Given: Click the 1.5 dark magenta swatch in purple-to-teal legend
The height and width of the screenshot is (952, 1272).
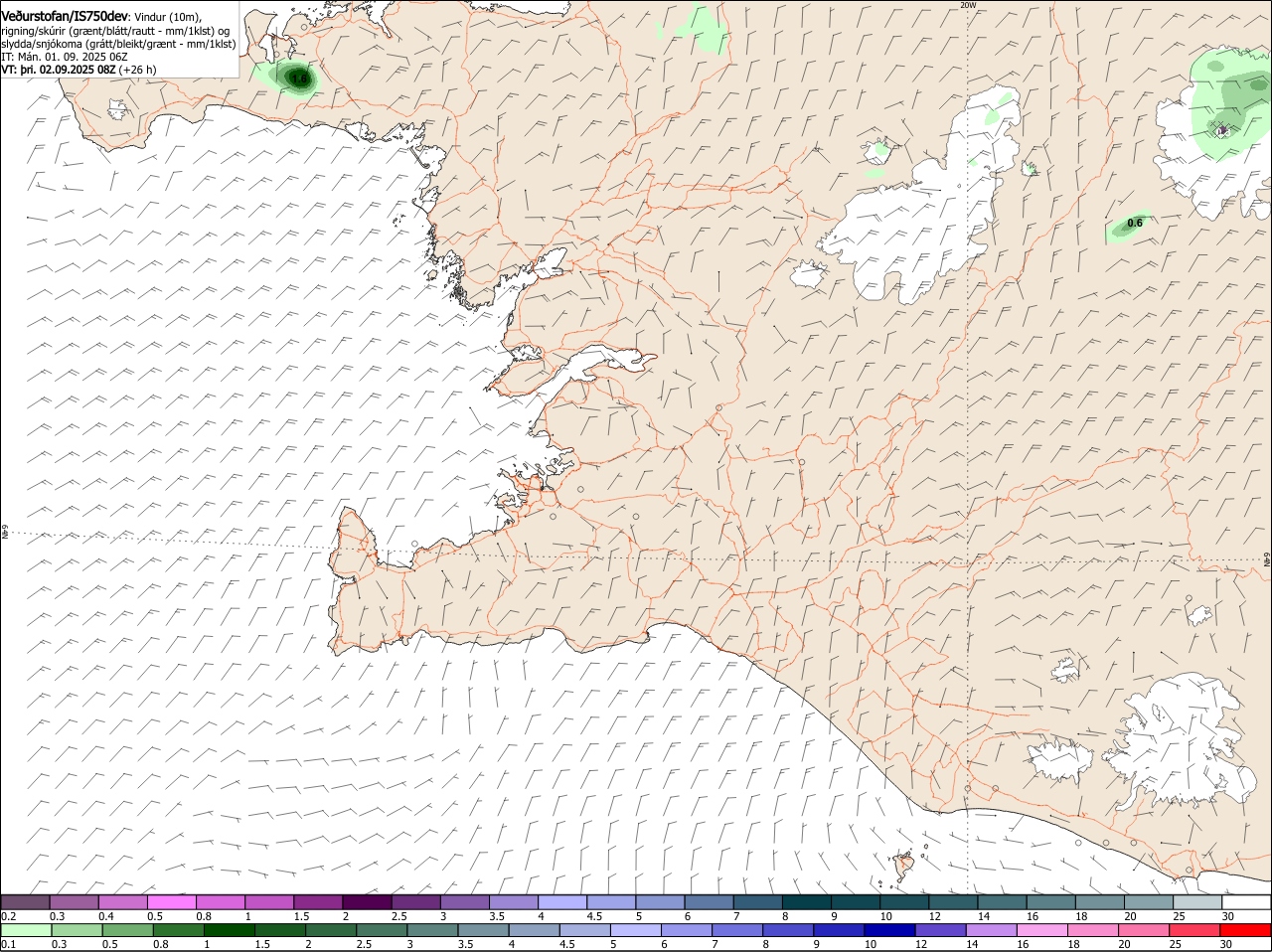Looking at the screenshot, I should point(318,901).
